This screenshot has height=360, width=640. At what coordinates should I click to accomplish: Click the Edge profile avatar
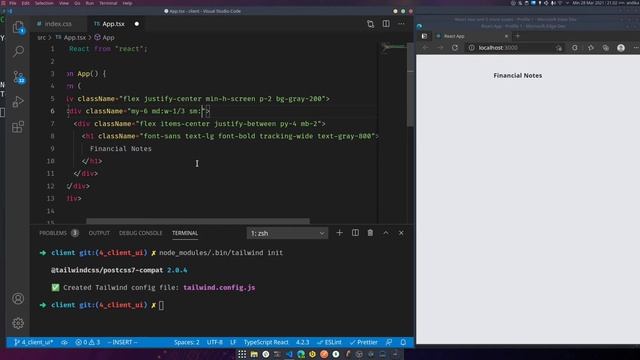[x=621, y=48]
